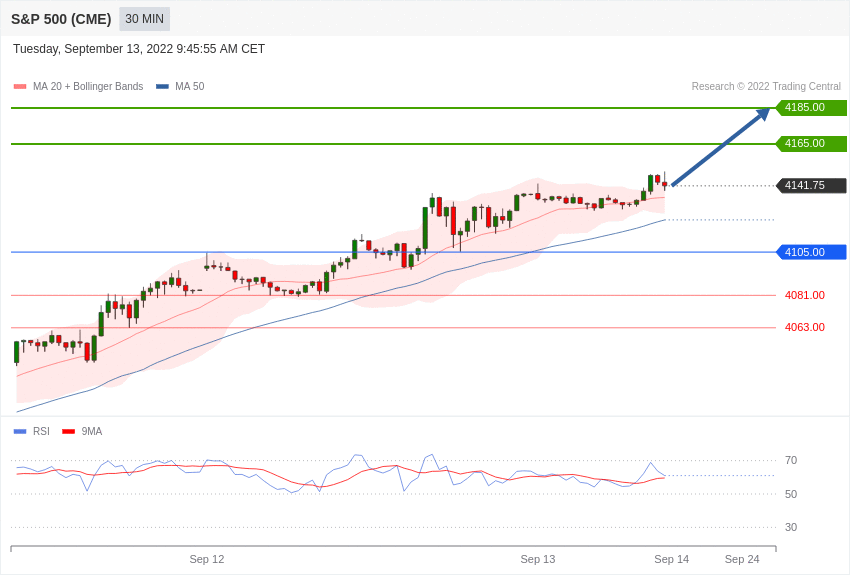This screenshot has height=576, width=850.
Task: Click the Sep 12 date axis label
Action: click(207, 559)
